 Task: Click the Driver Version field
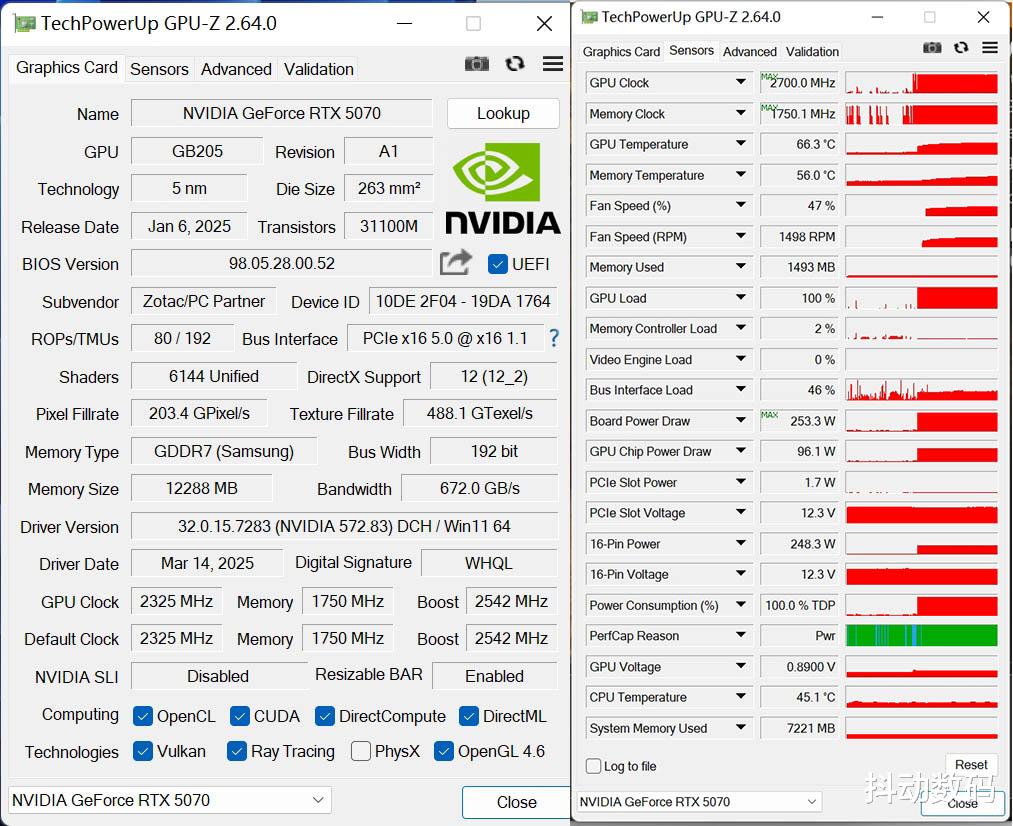344,526
